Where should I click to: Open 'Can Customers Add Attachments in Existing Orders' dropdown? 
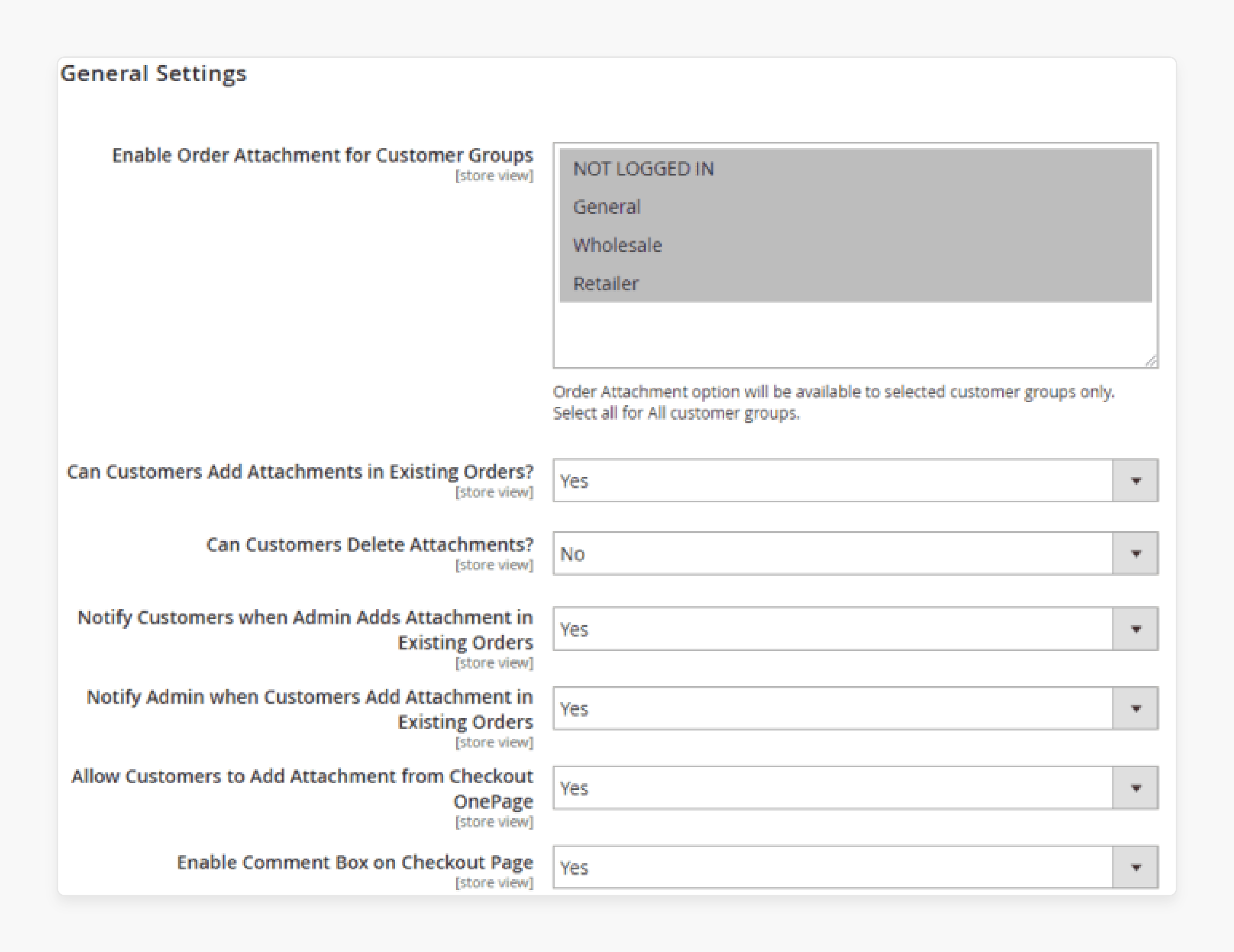tap(855, 481)
